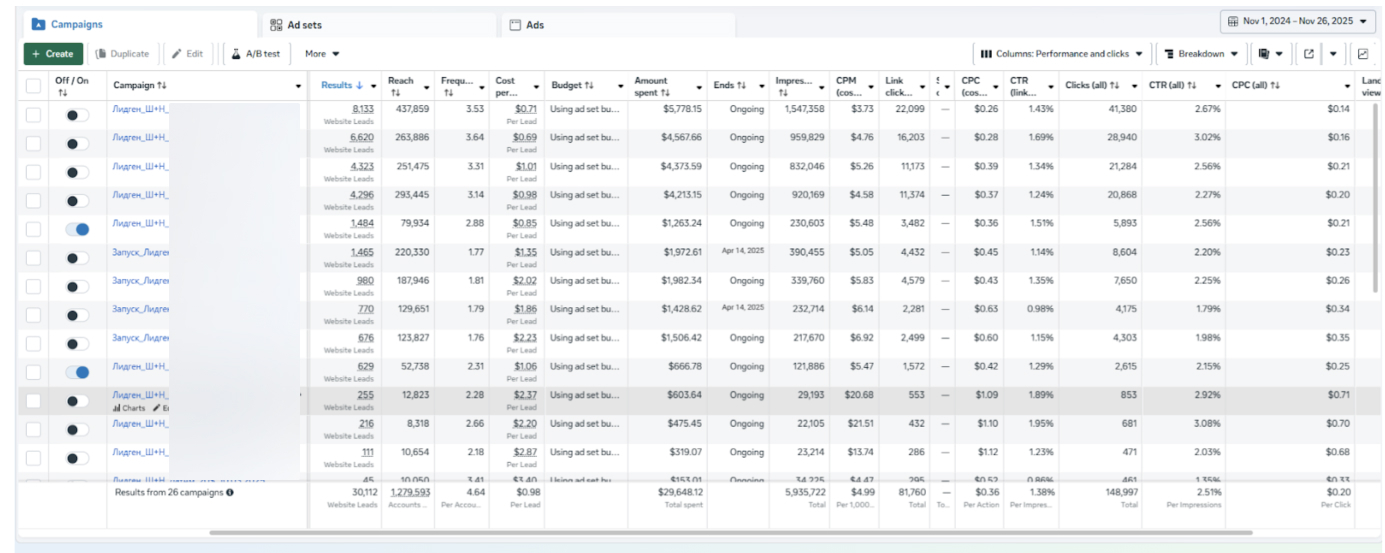Toggle the switch for the 255-results campaign
The height and width of the screenshot is (553, 1385).
[x=77, y=401]
